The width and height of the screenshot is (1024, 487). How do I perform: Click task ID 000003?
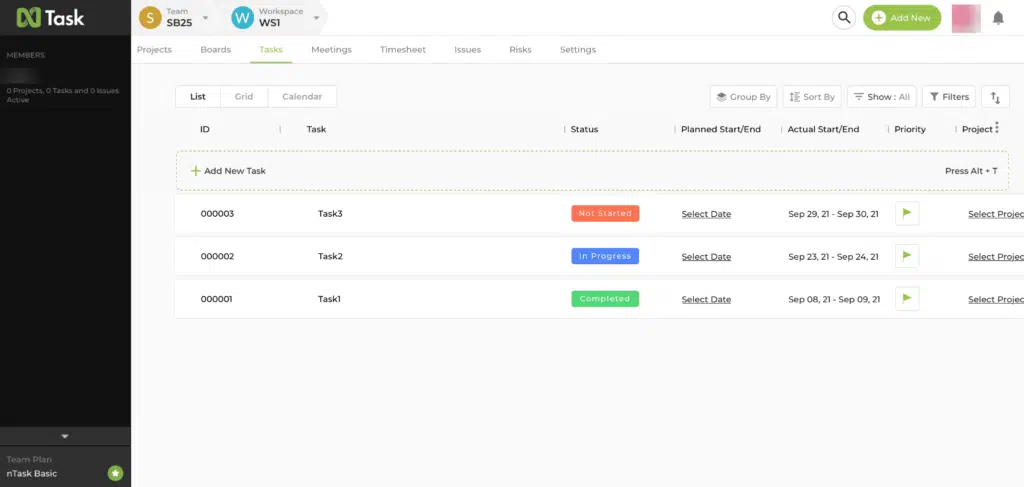click(x=217, y=213)
